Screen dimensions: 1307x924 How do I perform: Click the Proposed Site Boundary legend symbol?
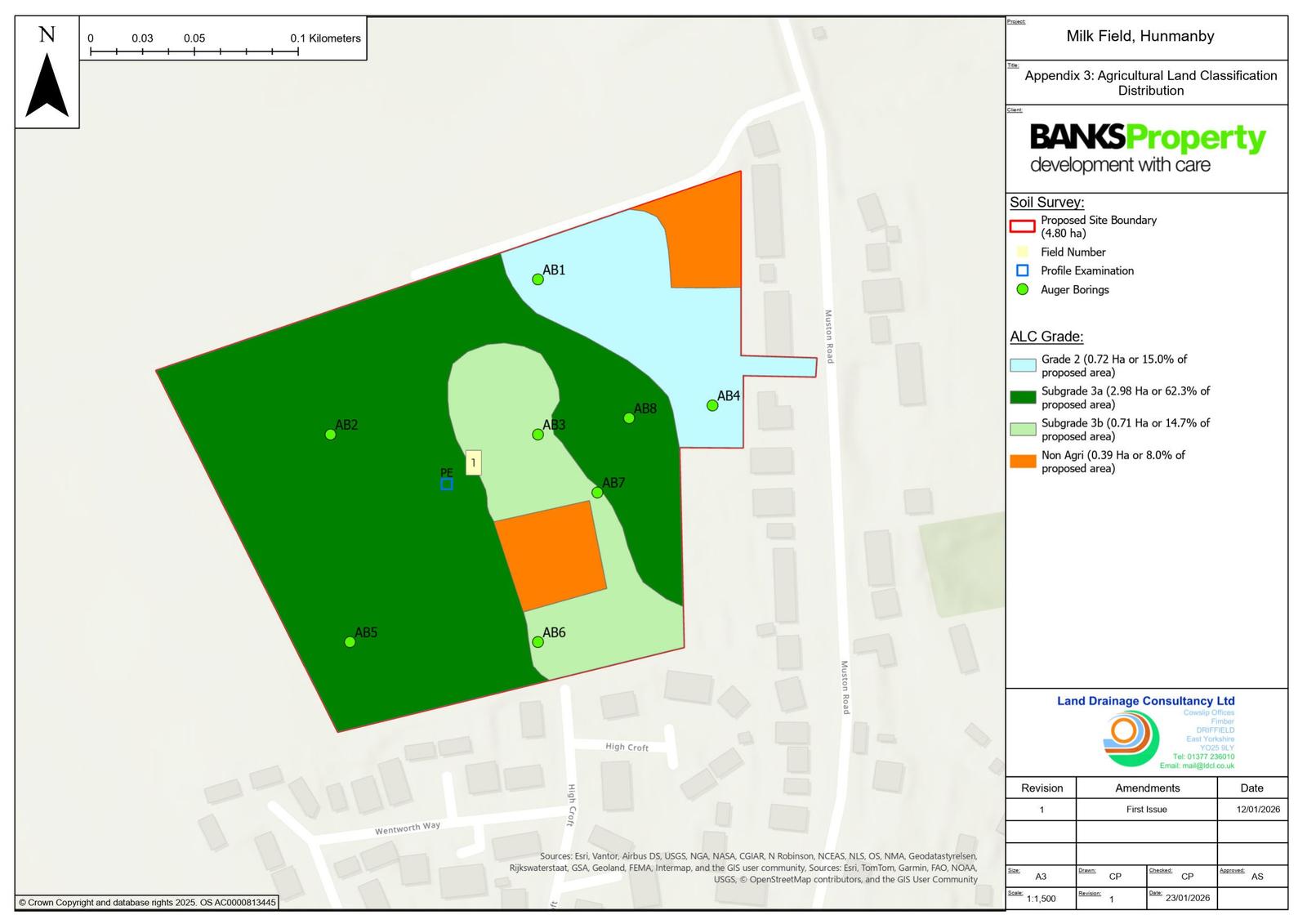1023,226
